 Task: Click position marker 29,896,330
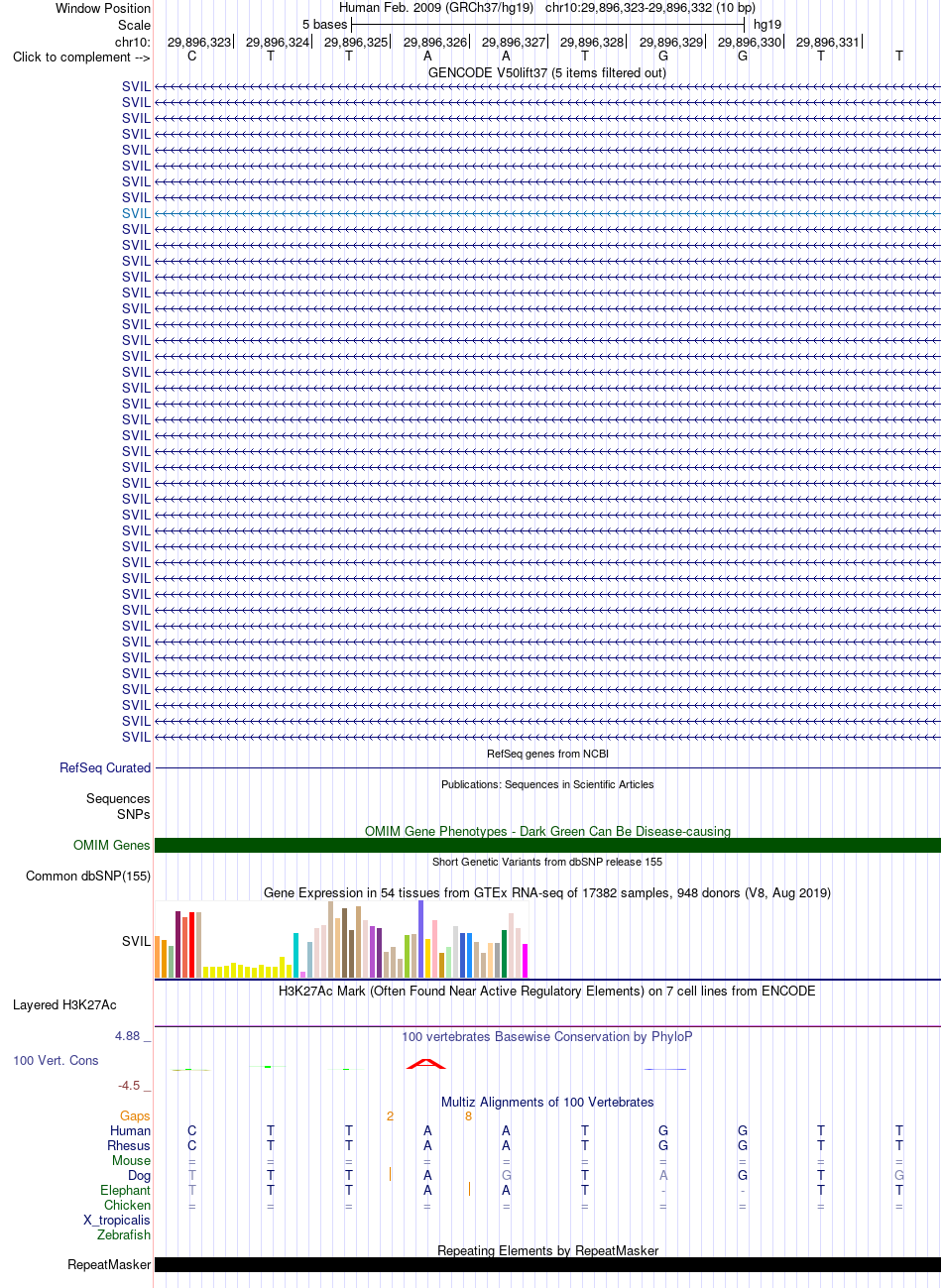pos(750,42)
